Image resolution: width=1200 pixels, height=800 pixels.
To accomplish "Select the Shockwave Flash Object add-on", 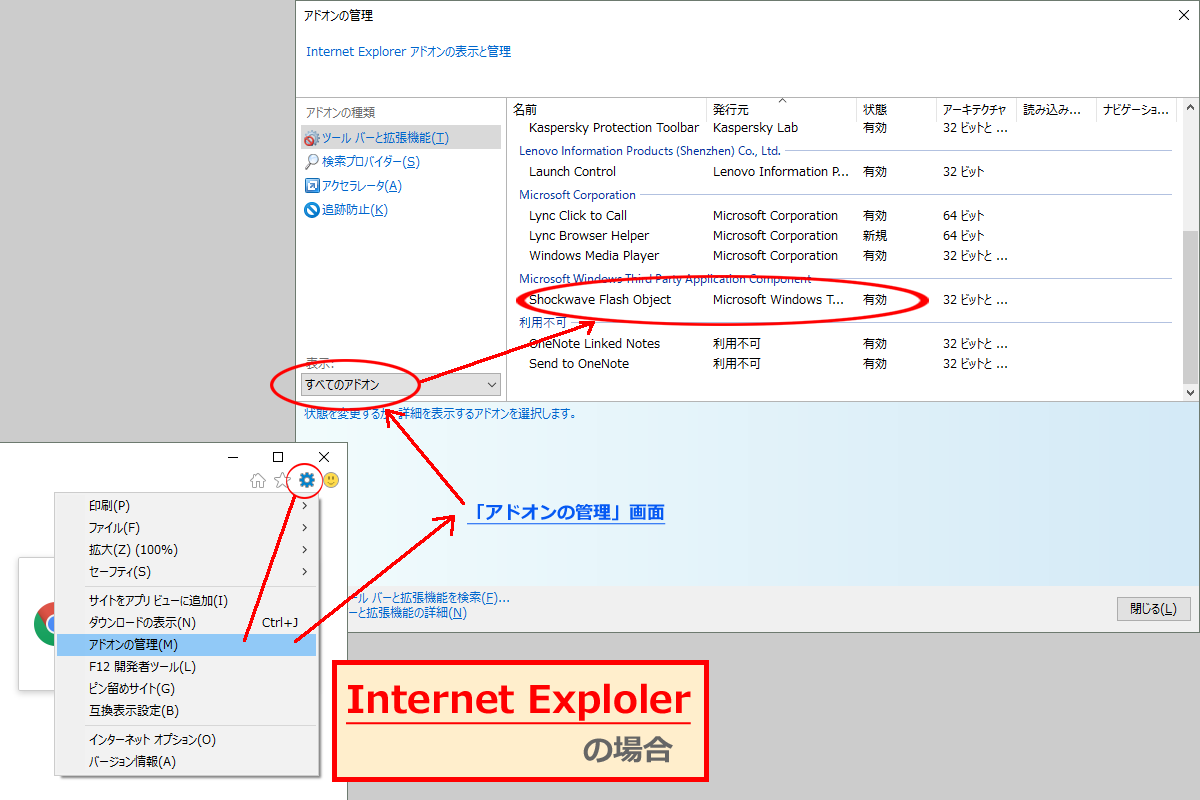I will click(844, 300).
